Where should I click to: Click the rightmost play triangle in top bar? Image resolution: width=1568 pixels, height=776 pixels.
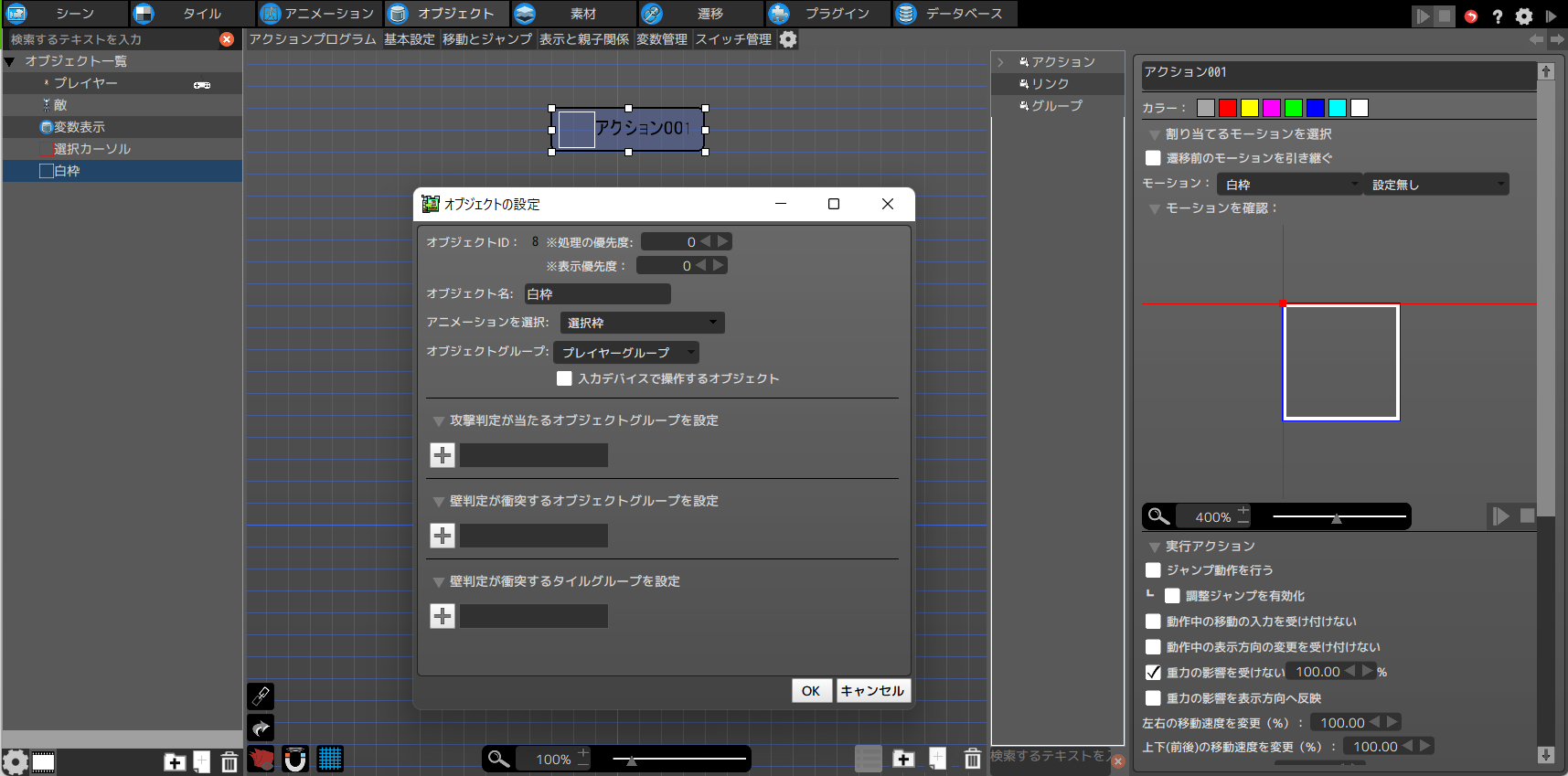pyautogui.click(x=1551, y=16)
